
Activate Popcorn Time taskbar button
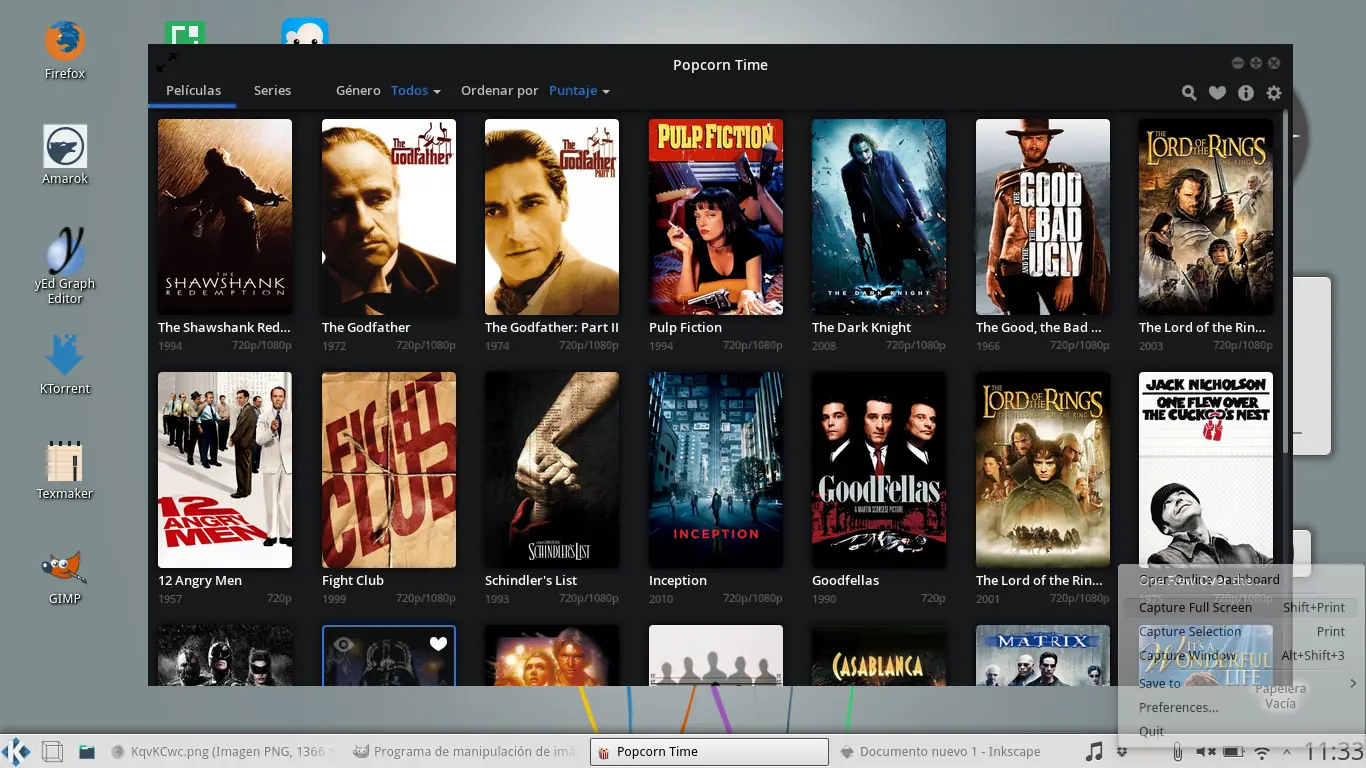709,751
